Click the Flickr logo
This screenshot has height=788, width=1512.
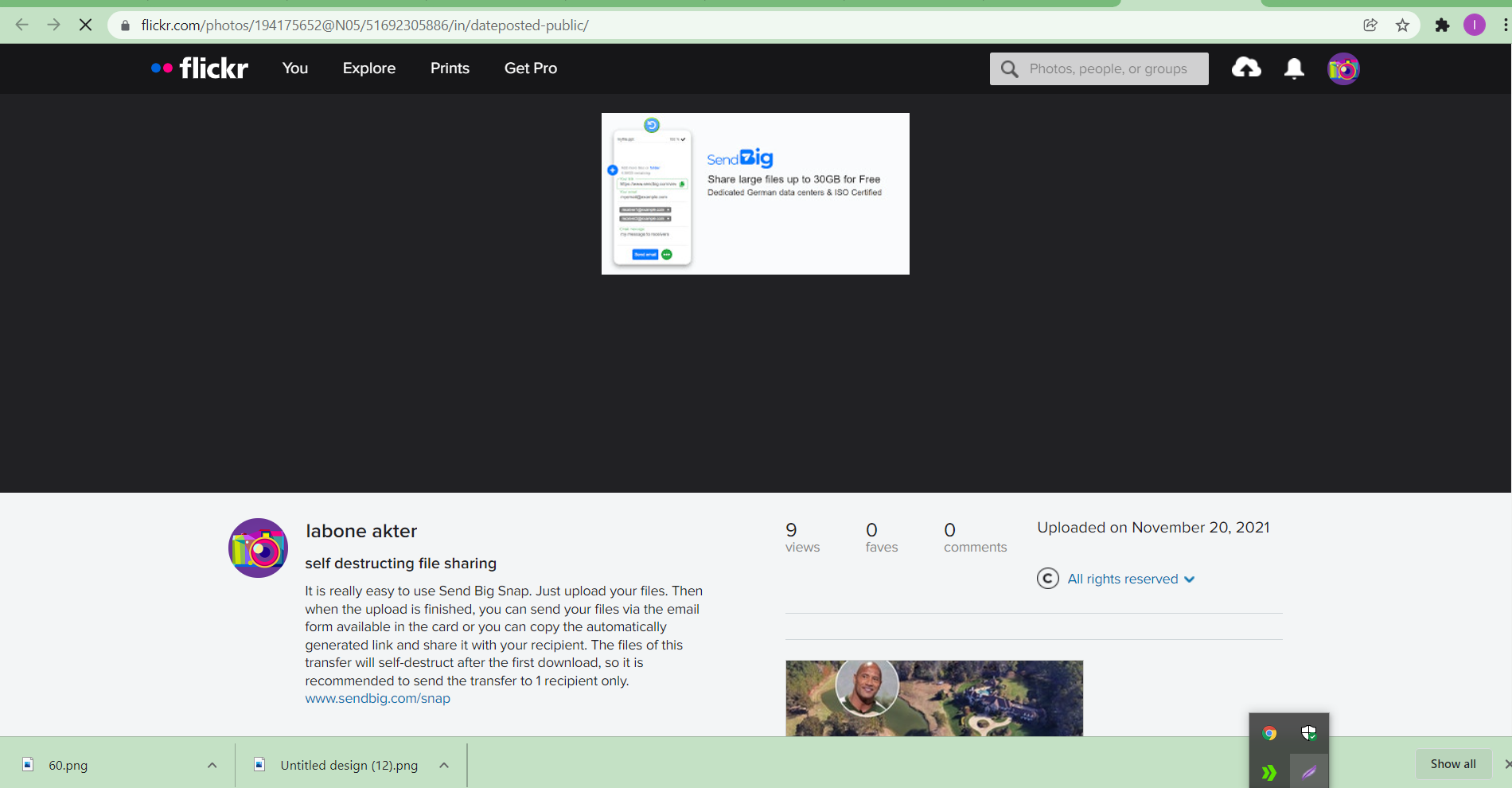[198, 68]
